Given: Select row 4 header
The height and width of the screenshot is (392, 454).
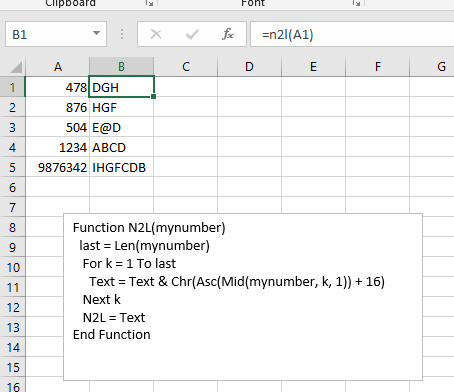Looking at the screenshot, I should click(12, 147).
